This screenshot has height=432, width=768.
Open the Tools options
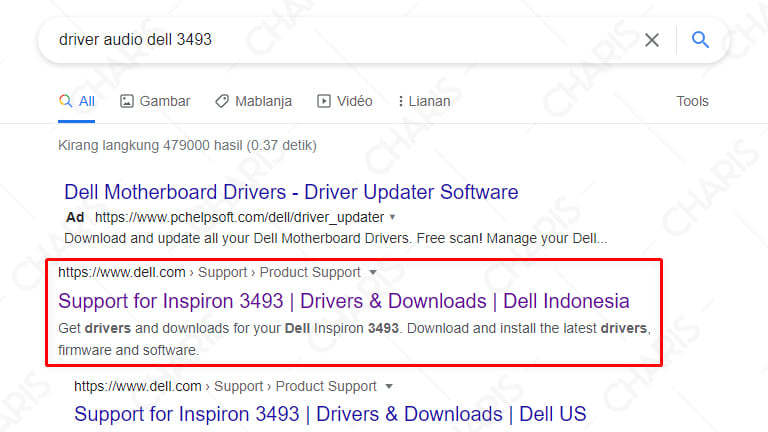point(692,101)
